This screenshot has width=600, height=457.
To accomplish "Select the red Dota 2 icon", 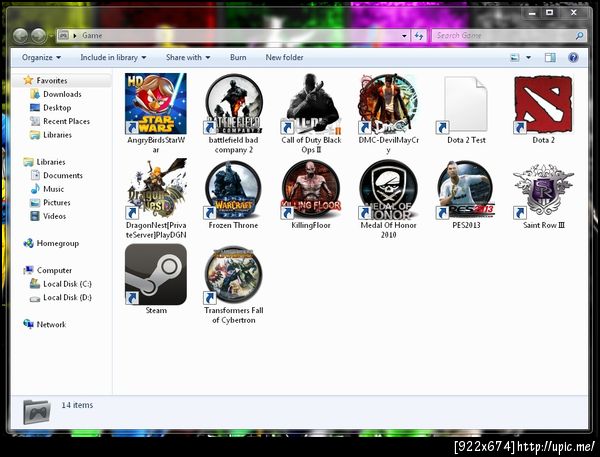I will 544,103.
